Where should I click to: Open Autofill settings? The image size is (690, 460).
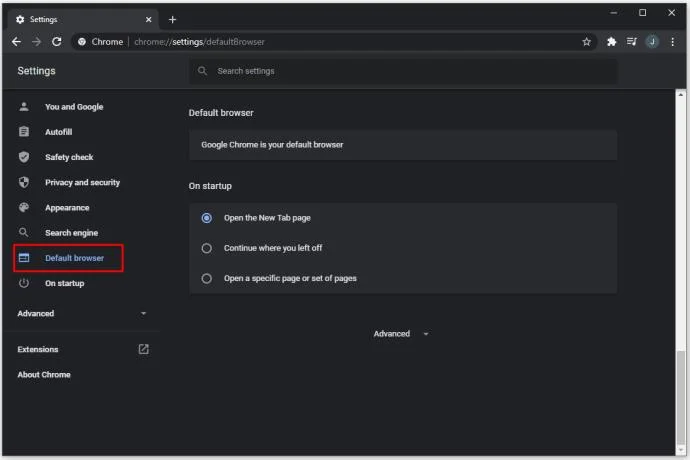(59, 132)
